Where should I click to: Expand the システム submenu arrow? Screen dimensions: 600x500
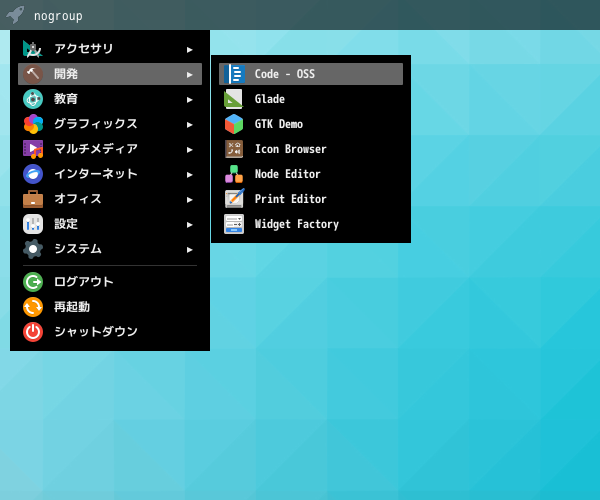[189, 250]
